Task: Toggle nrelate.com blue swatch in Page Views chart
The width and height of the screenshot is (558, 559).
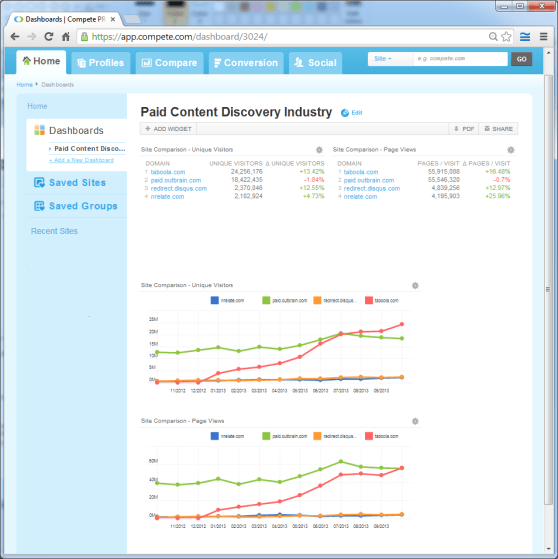Action: pos(215,436)
